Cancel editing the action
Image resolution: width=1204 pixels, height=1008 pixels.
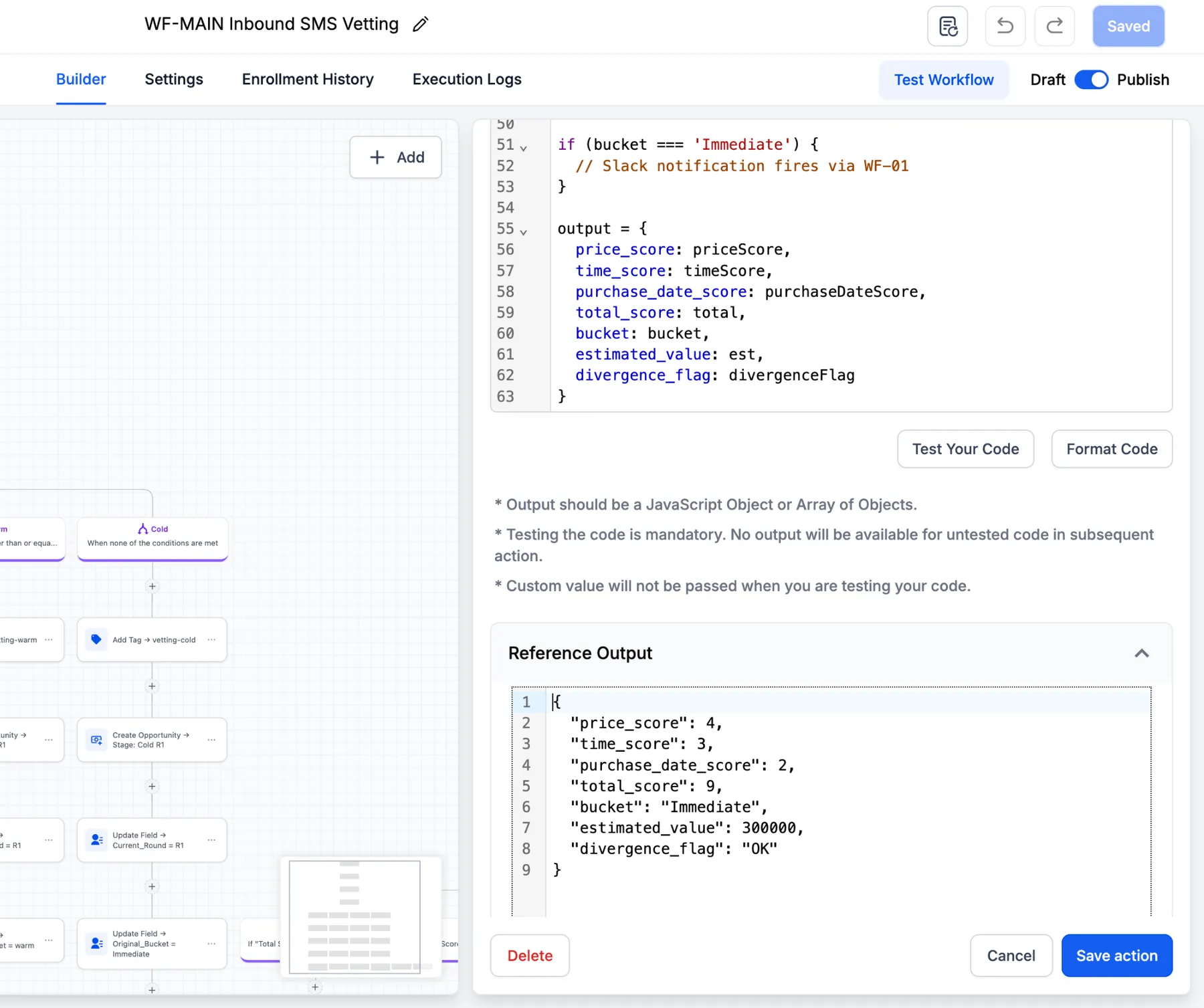point(1011,956)
